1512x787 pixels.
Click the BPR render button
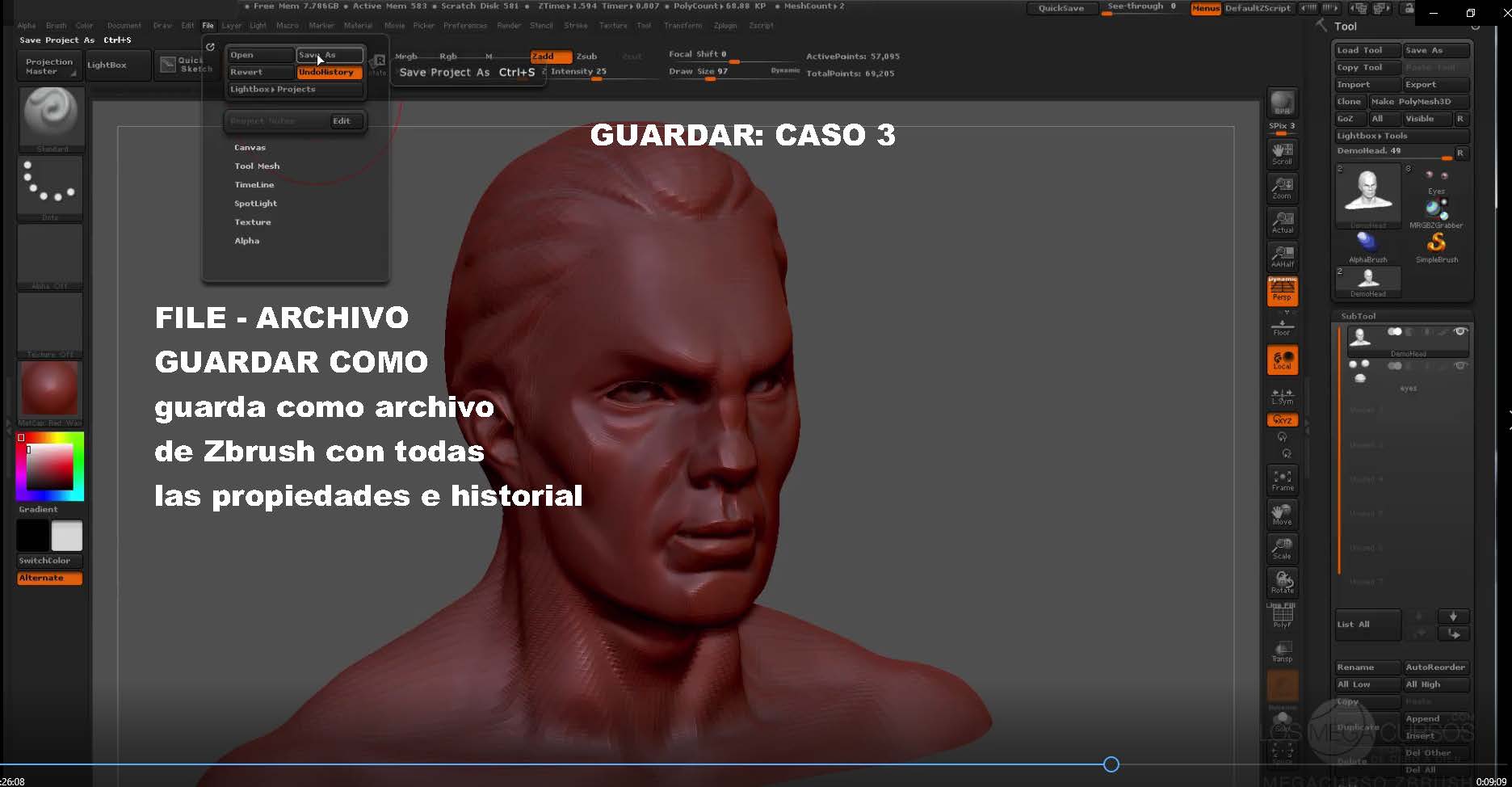[x=1282, y=103]
